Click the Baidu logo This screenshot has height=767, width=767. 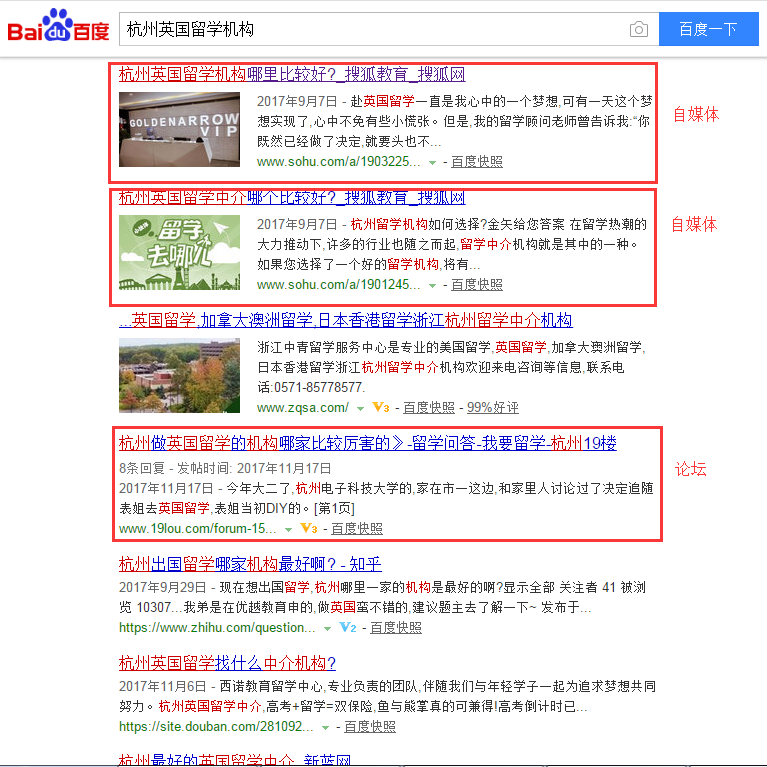click(x=58, y=26)
